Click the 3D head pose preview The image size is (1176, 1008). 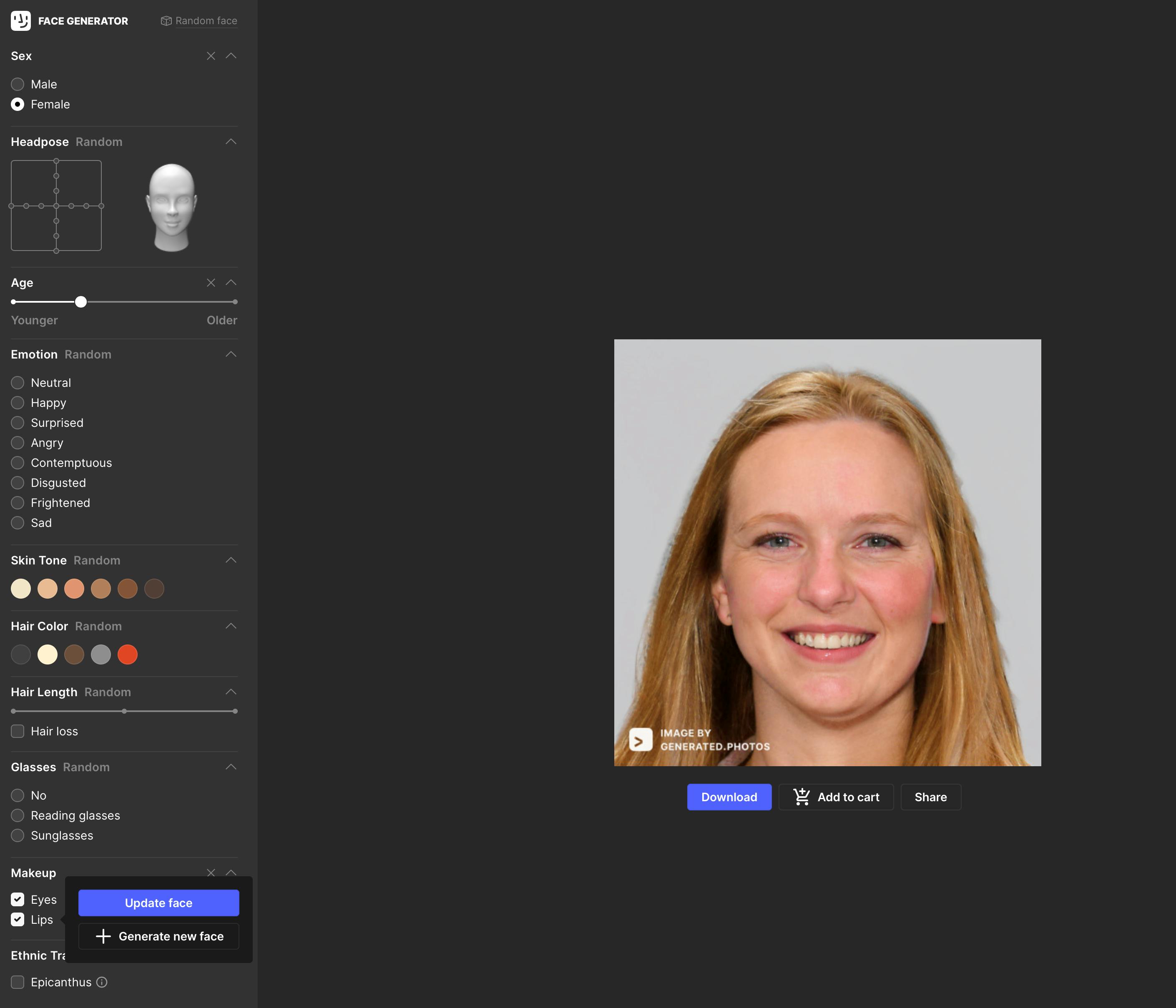(x=171, y=207)
